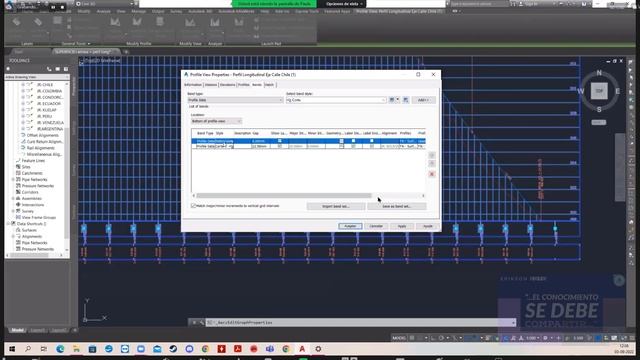Viewport: 640px width, 360px height.
Task: Toggle Label End checkbox in first band row
Action: [371, 141]
